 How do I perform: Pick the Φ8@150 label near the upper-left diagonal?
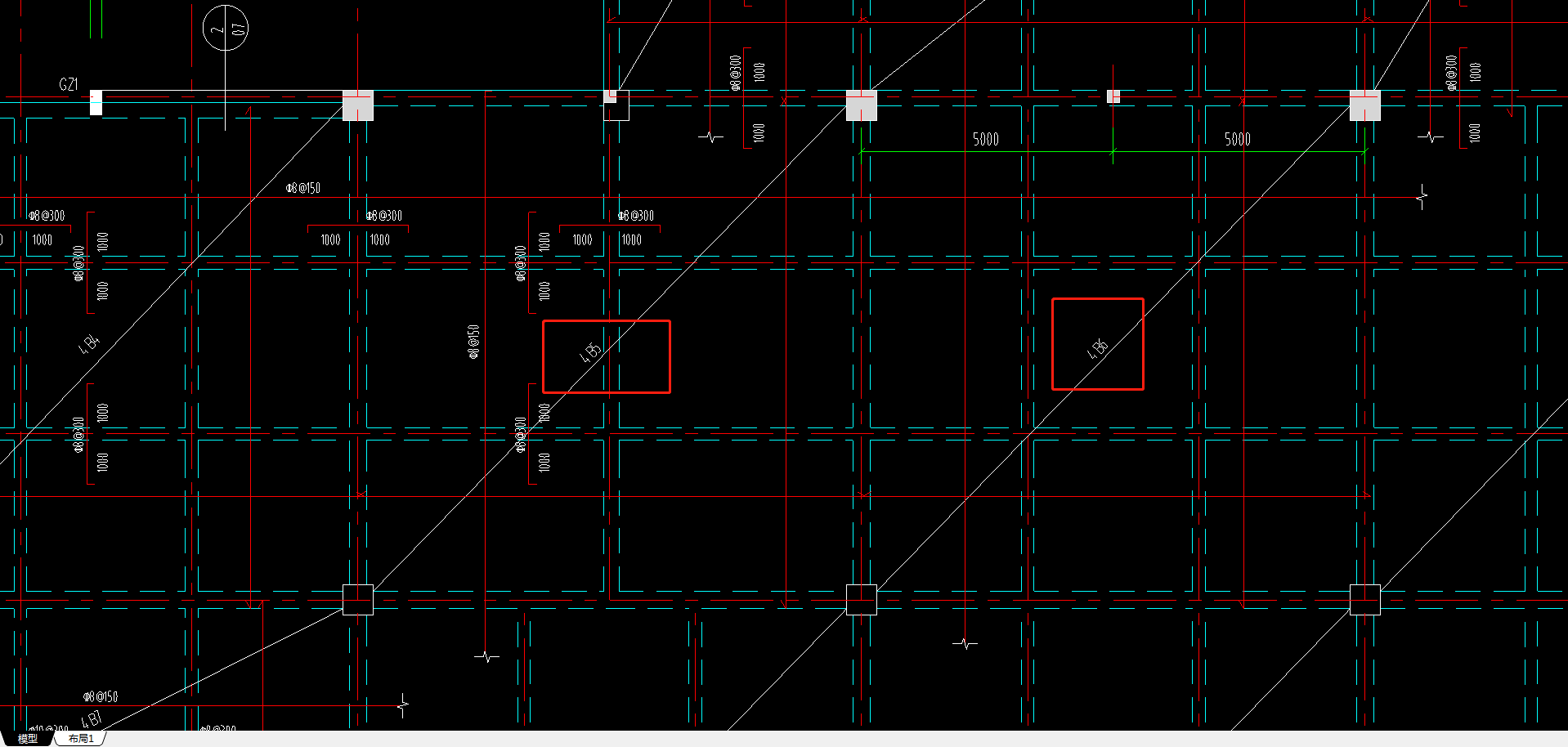(x=303, y=188)
